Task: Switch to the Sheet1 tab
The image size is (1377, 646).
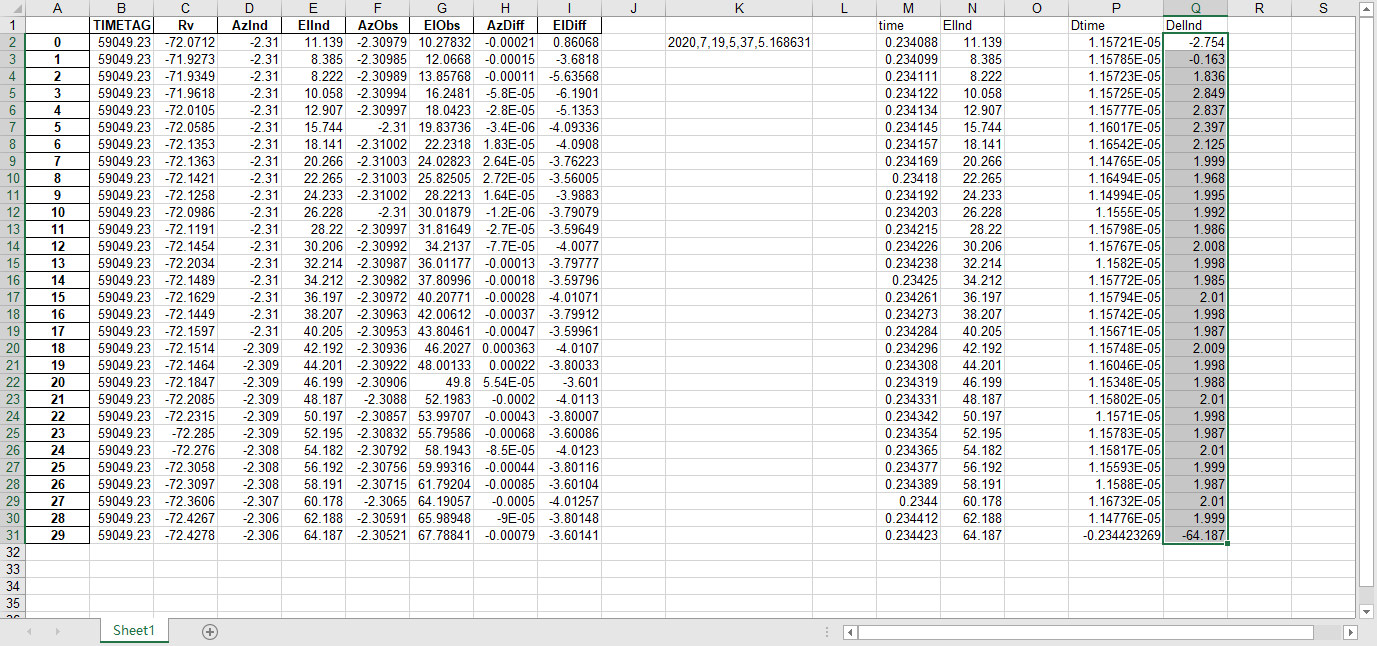Action: tap(133, 632)
